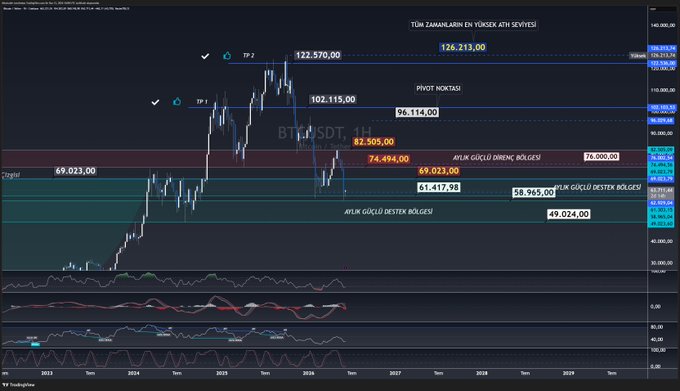Image resolution: width=680 pixels, height=391 pixels.
Task: Click the 80,00 scale value in the indicator pane
Action: 657,327
